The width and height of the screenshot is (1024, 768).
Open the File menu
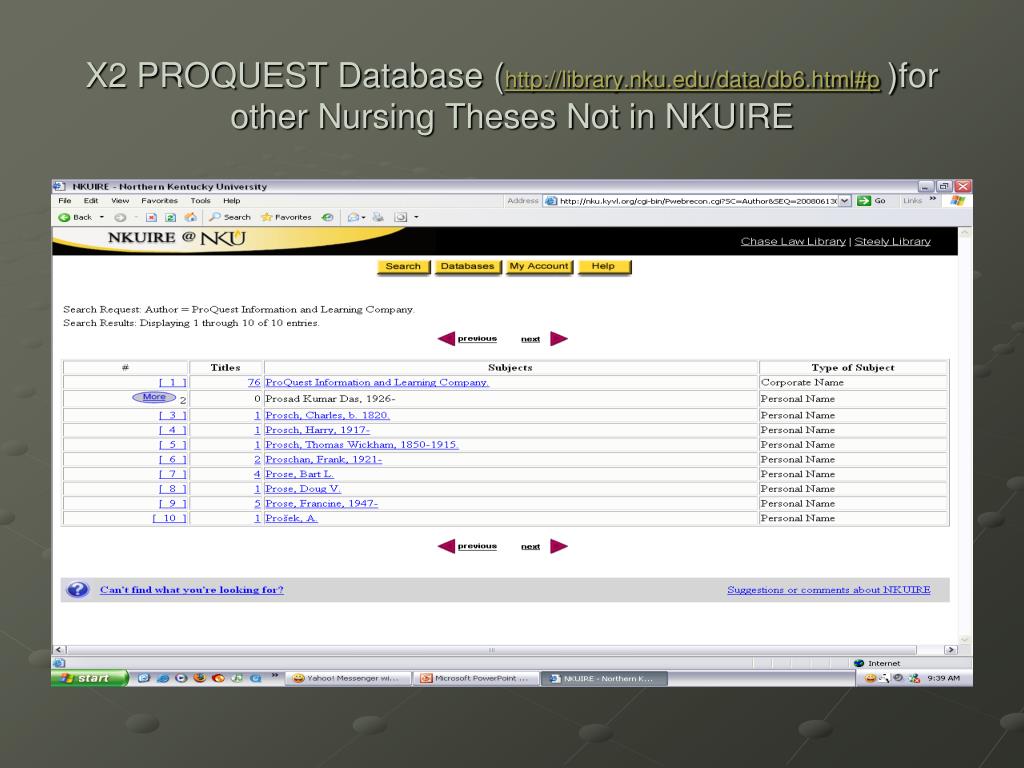click(x=65, y=200)
